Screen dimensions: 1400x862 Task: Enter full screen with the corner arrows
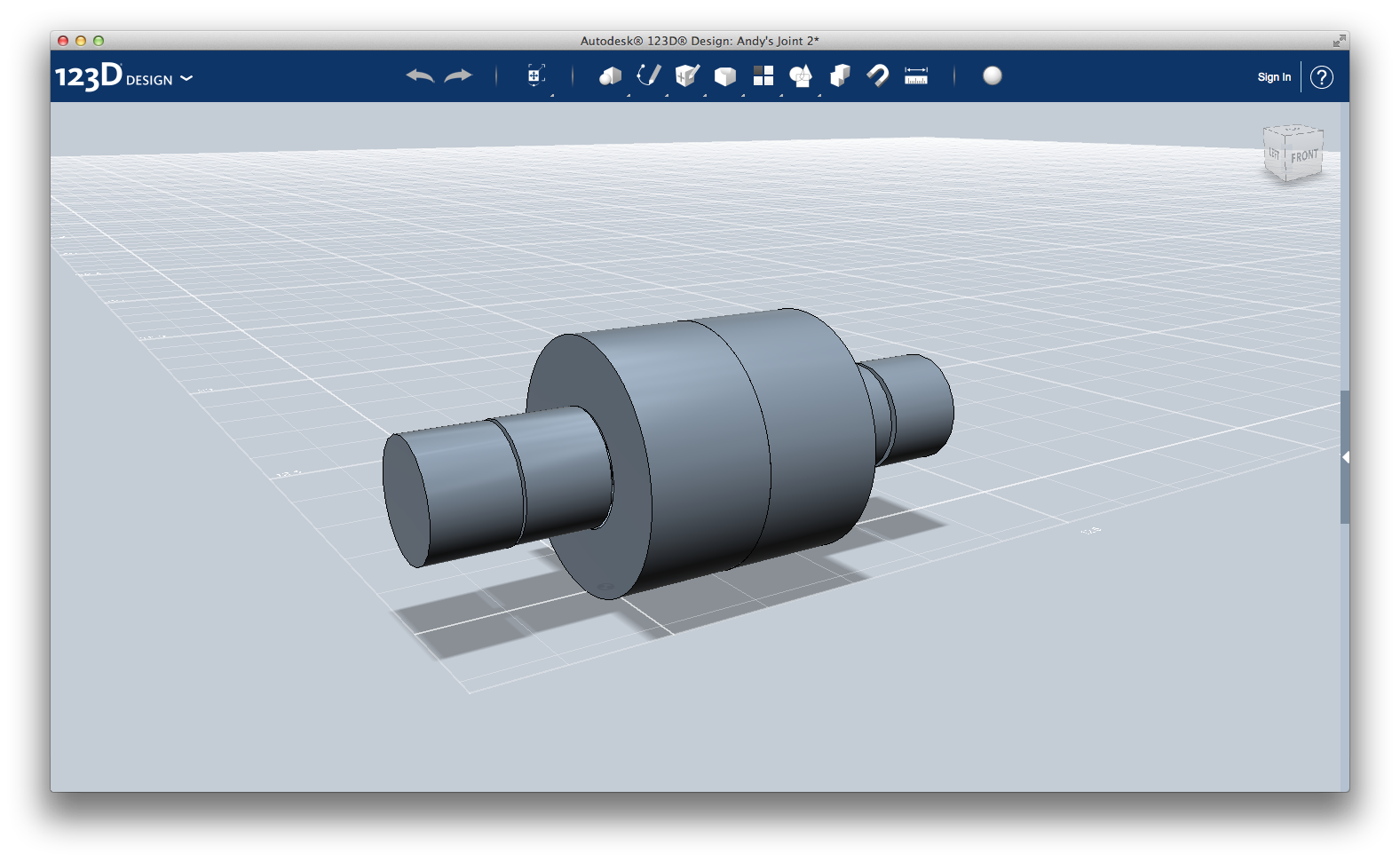(x=1339, y=41)
